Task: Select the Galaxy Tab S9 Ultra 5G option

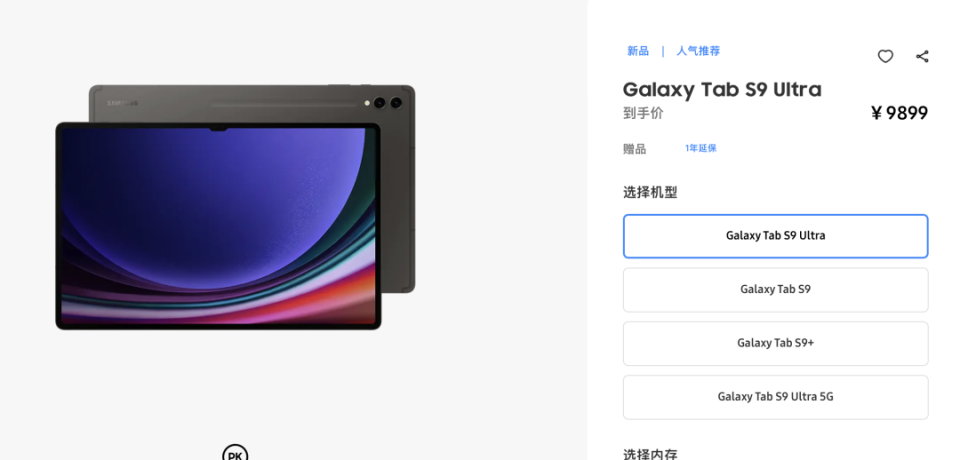Action: pyautogui.click(x=776, y=397)
